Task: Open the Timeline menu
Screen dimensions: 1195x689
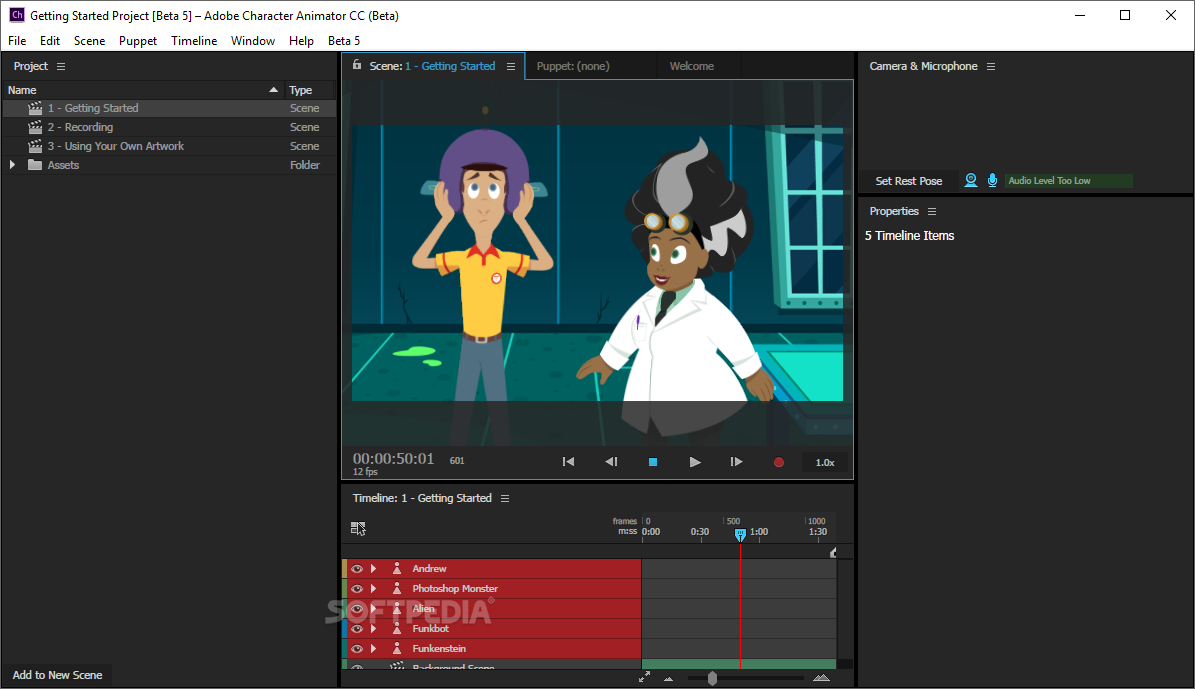Action: coord(194,41)
